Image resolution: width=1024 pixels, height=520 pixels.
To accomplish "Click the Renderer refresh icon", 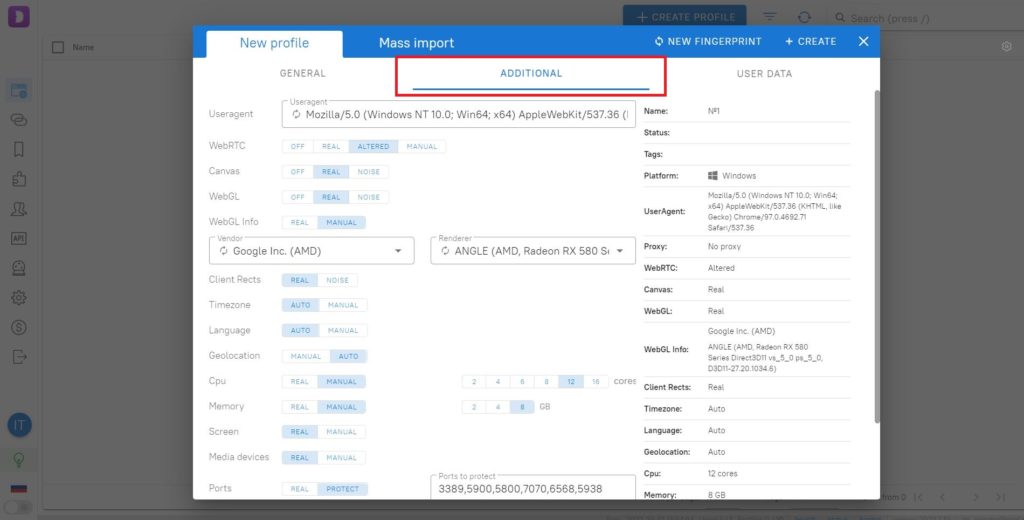I will coord(445,251).
